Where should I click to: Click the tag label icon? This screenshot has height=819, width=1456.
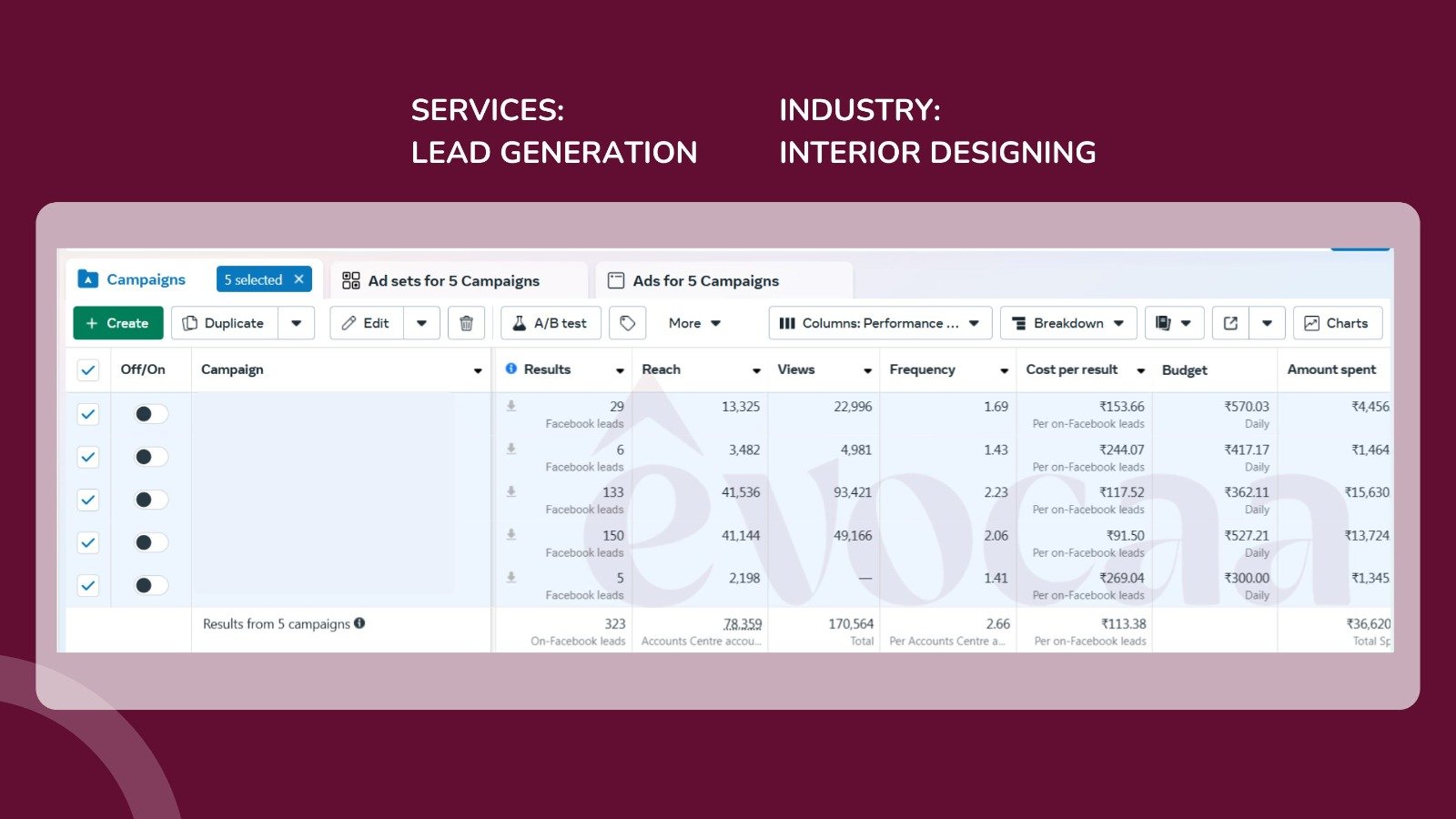tap(627, 323)
